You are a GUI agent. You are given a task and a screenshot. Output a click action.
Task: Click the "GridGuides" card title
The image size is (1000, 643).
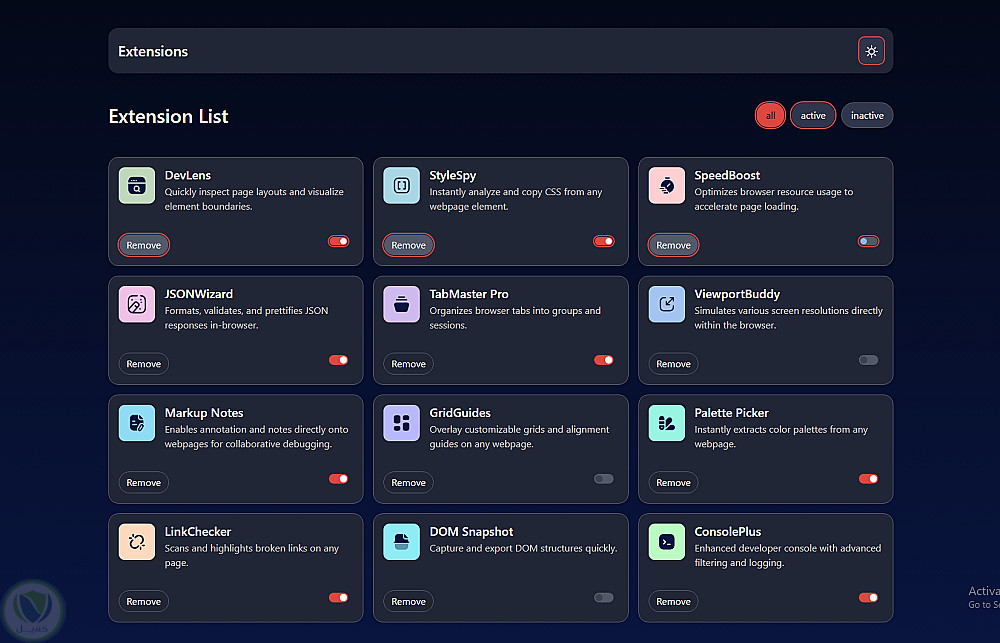click(460, 412)
